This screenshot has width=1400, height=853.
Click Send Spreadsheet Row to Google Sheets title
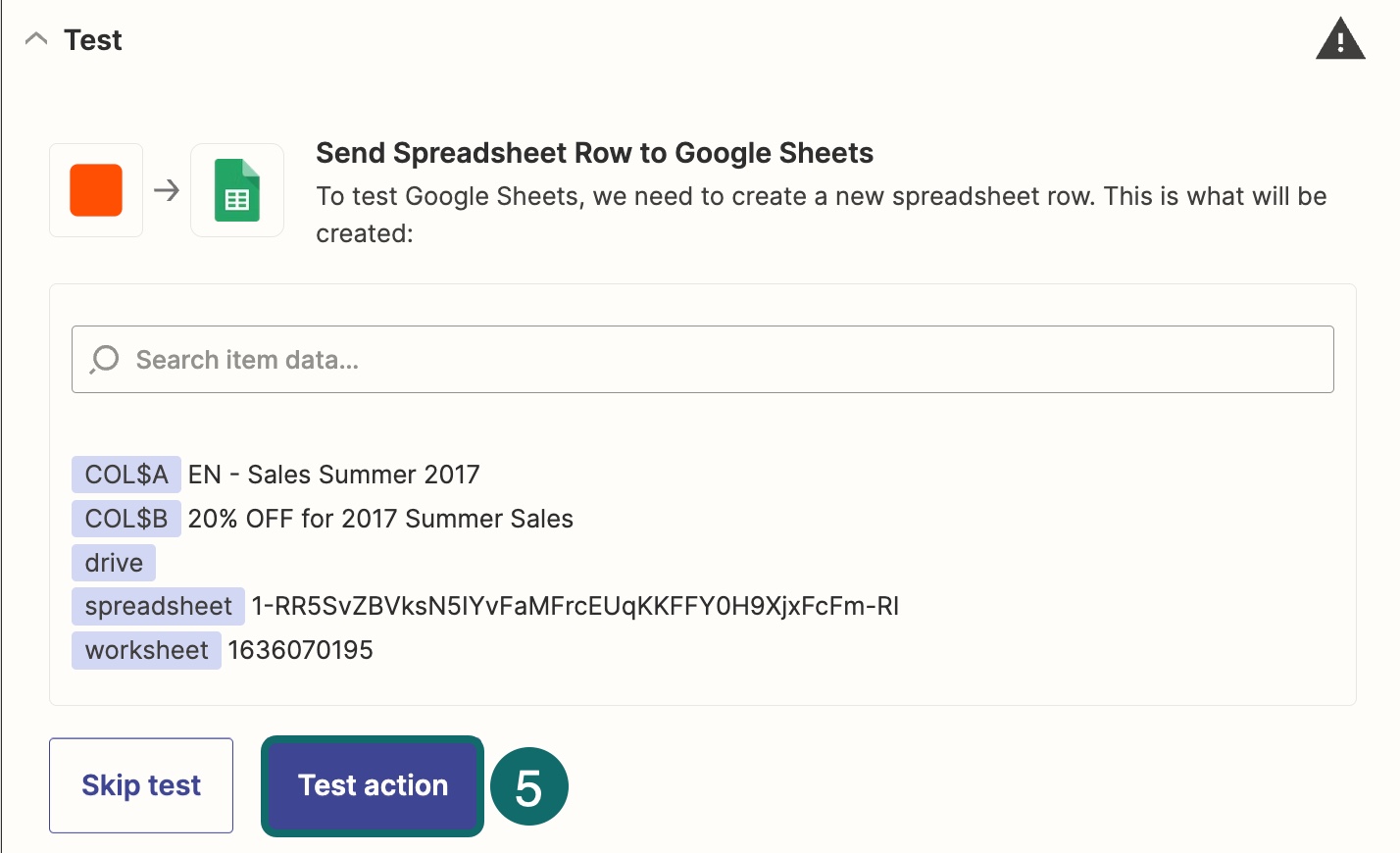(x=594, y=153)
